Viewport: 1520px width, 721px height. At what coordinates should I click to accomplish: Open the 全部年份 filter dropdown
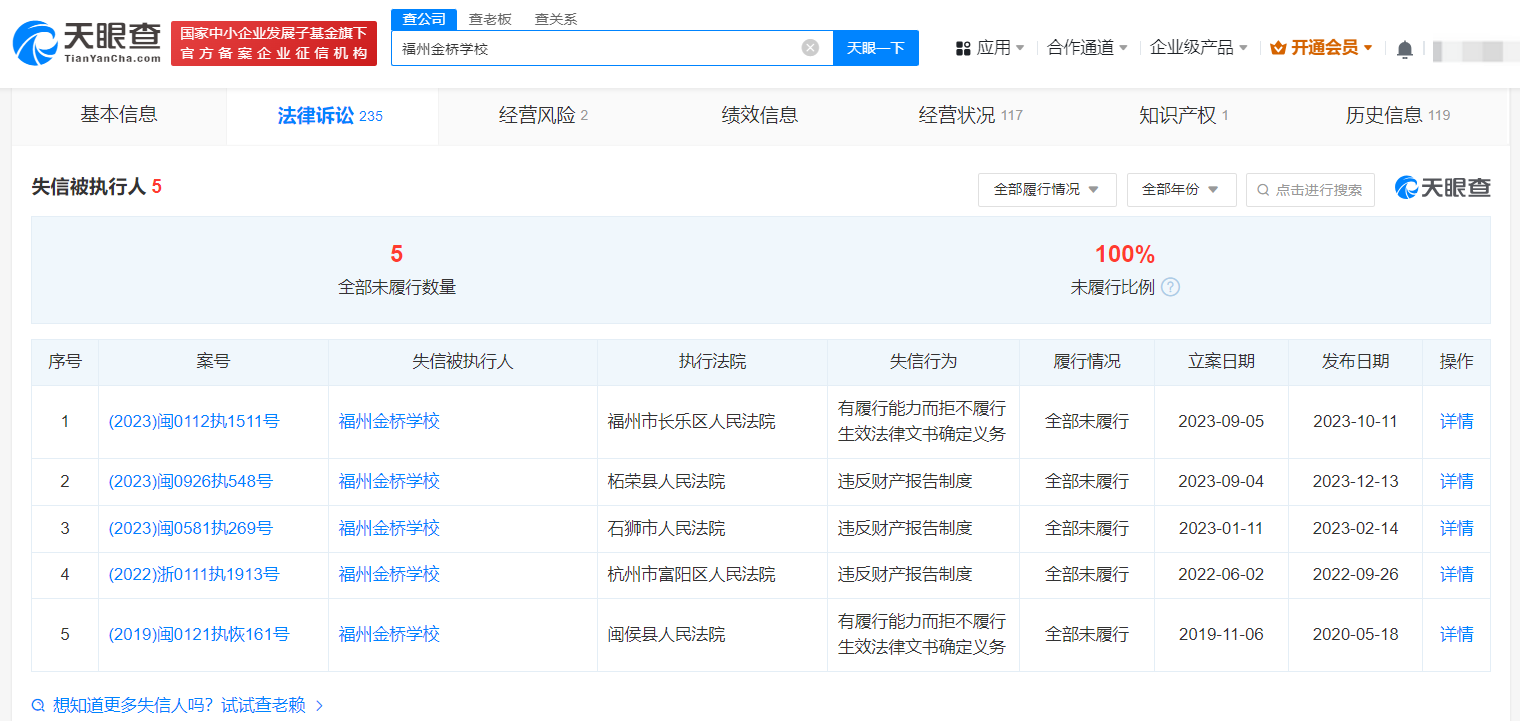(x=1181, y=190)
